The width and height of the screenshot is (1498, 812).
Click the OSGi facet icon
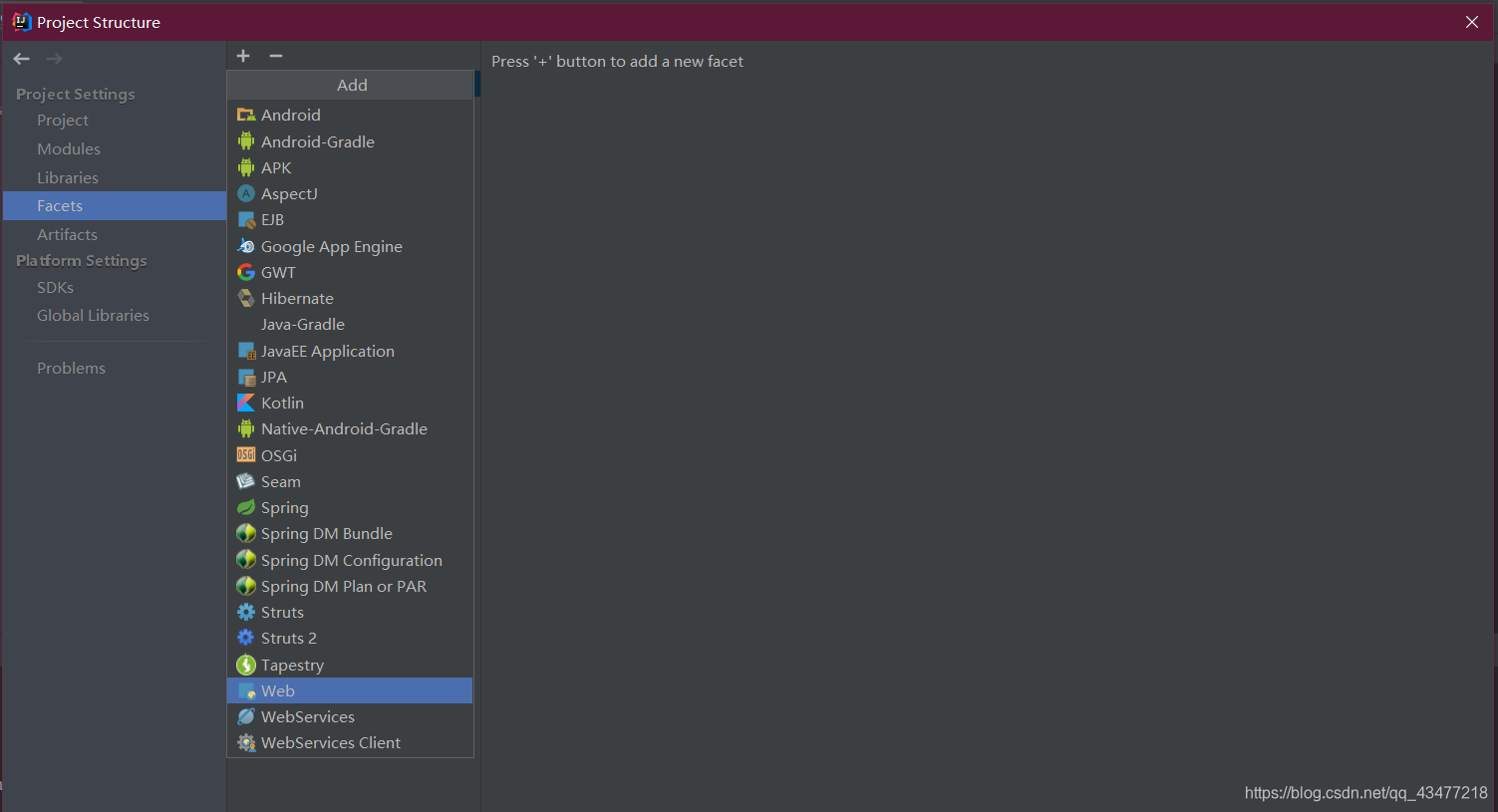246,455
